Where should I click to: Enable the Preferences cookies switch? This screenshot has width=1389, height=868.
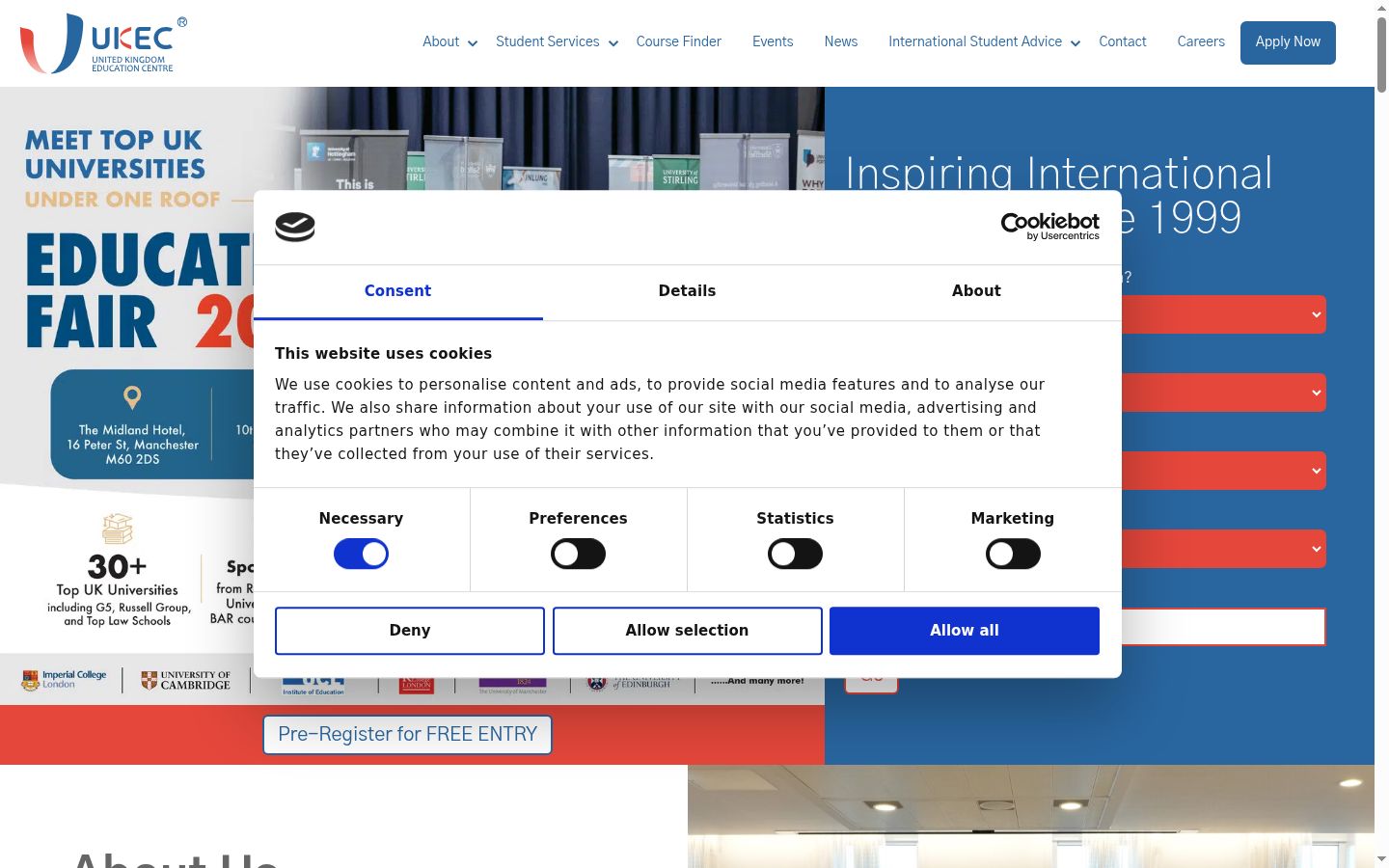(578, 554)
